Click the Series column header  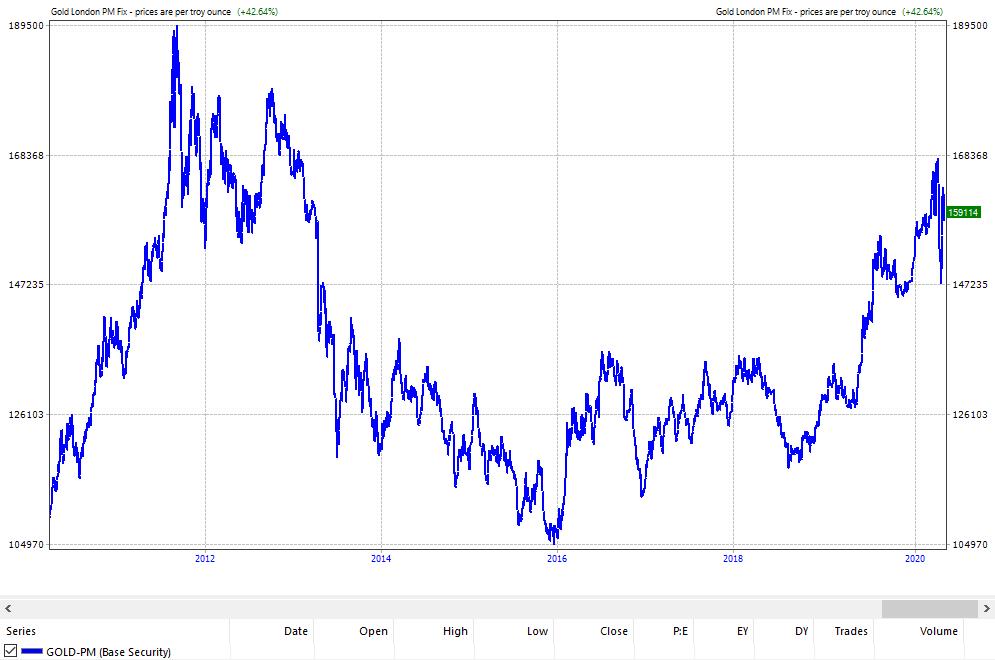[20, 631]
